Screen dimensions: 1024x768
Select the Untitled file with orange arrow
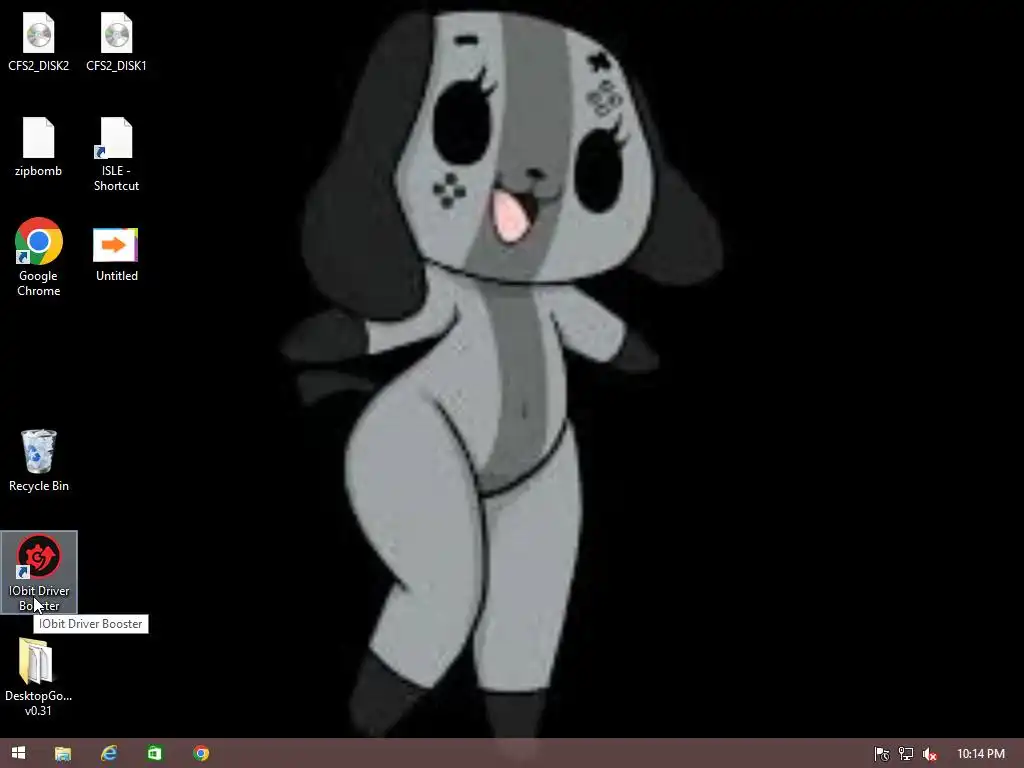116,245
